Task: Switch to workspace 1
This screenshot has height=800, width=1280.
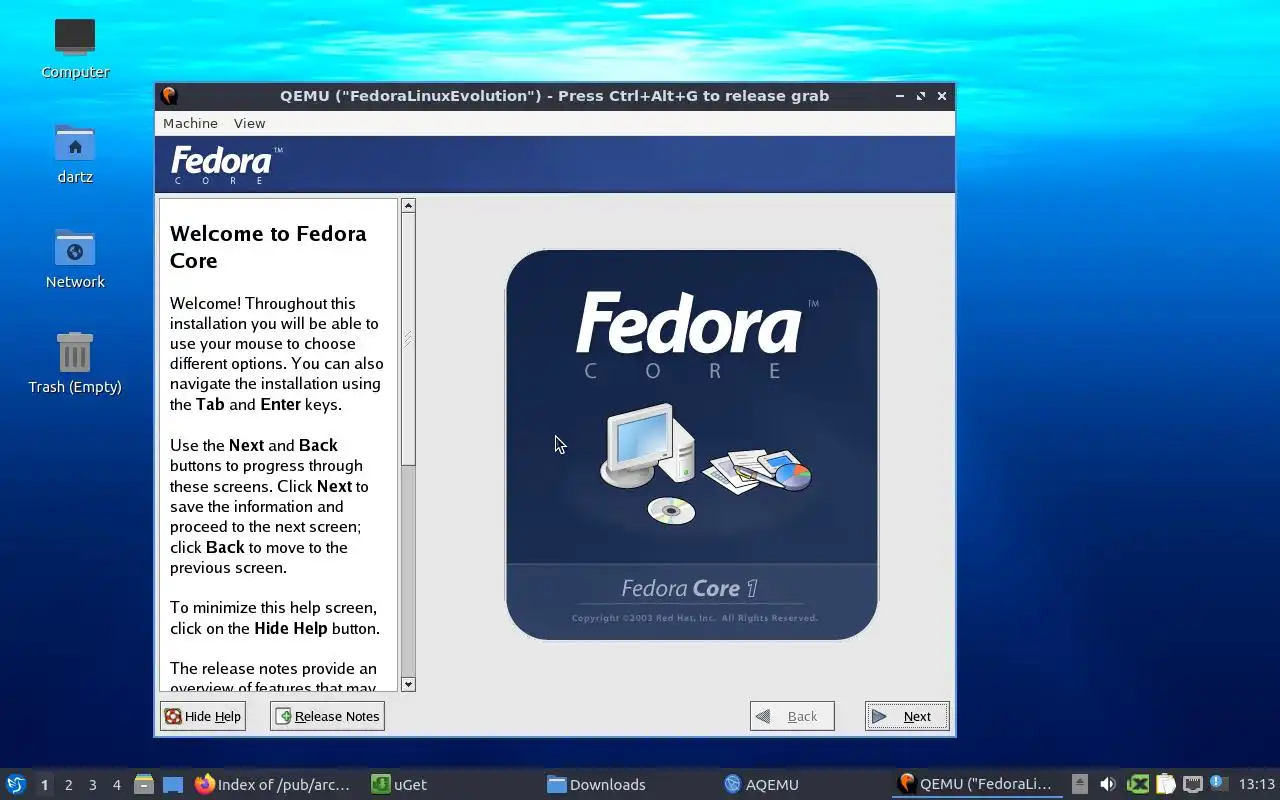Action: (44, 785)
